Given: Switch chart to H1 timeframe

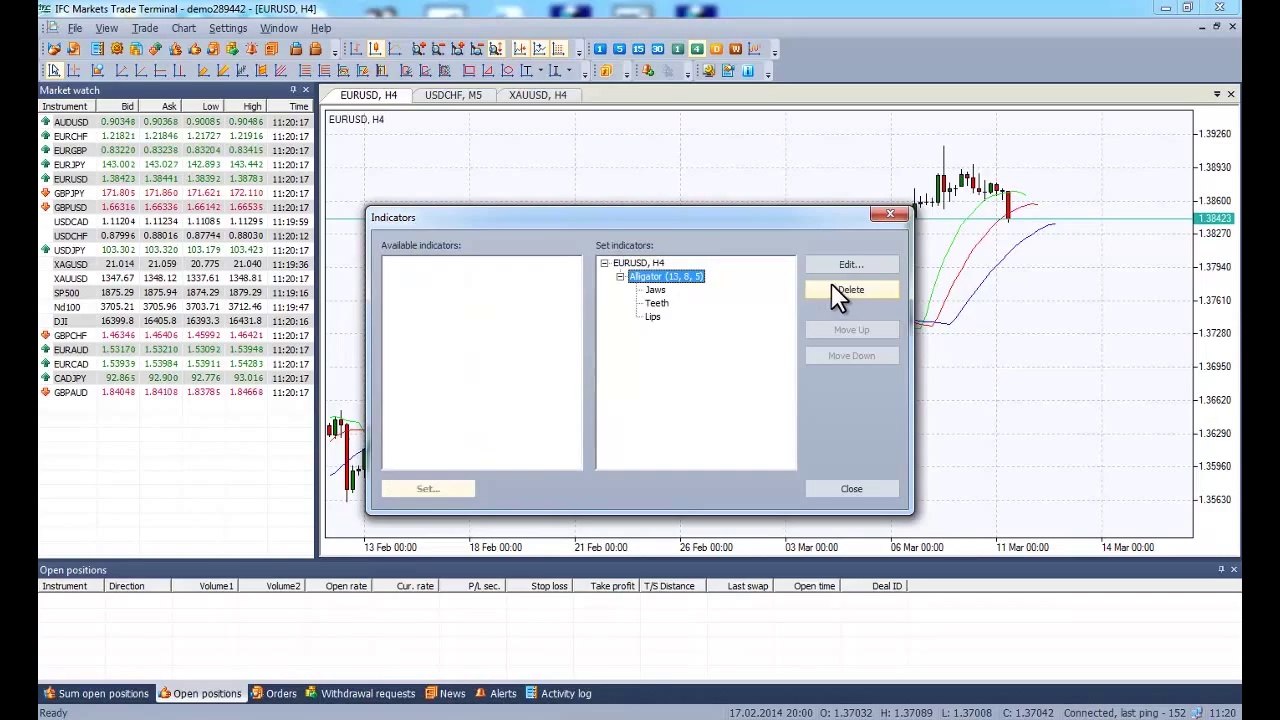Looking at the screenshot, I should coord(677,49).
